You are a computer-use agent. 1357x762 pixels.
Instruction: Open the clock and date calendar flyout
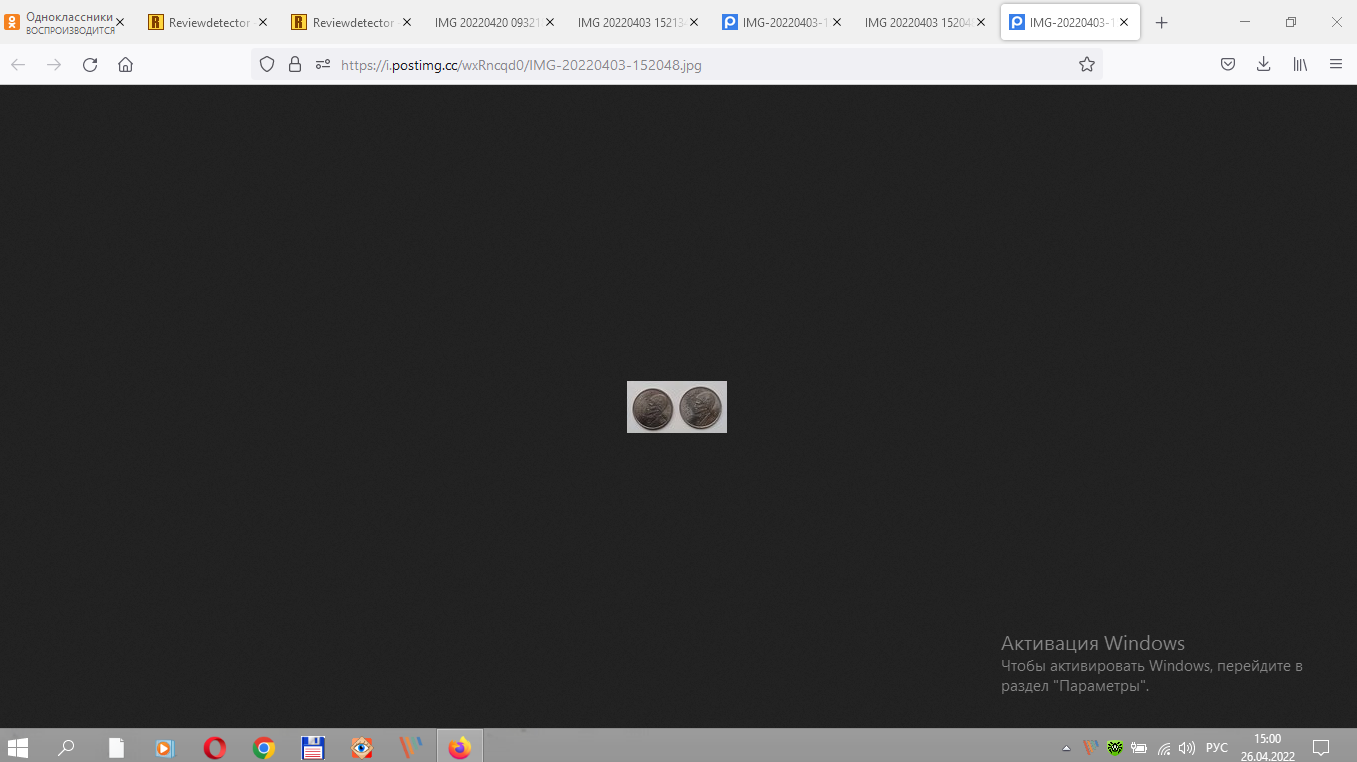(1267, 747)
